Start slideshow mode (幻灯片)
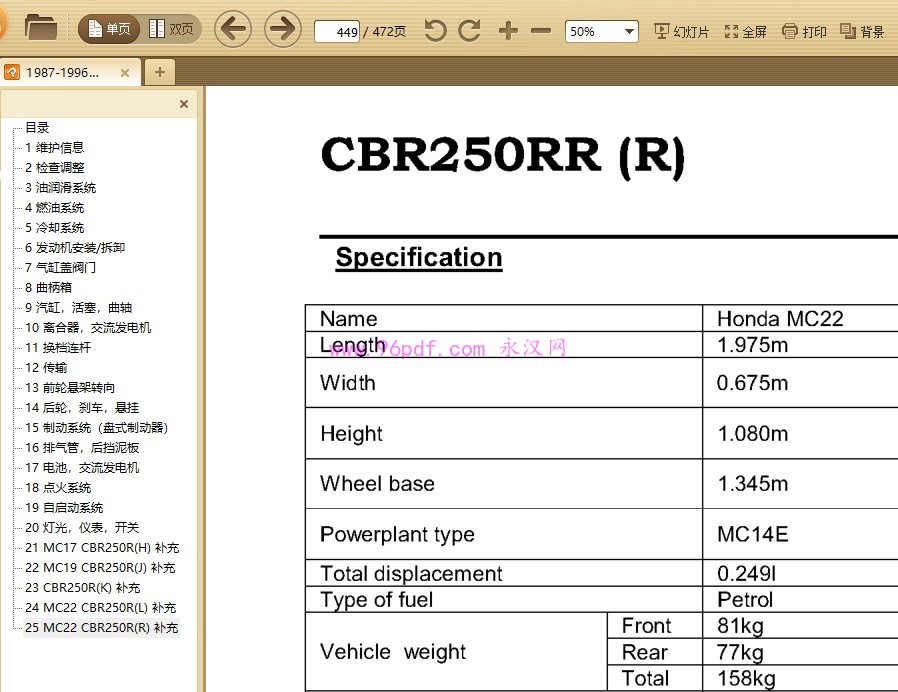The width and height of the screenshot is (898, 692). (682, 32)
